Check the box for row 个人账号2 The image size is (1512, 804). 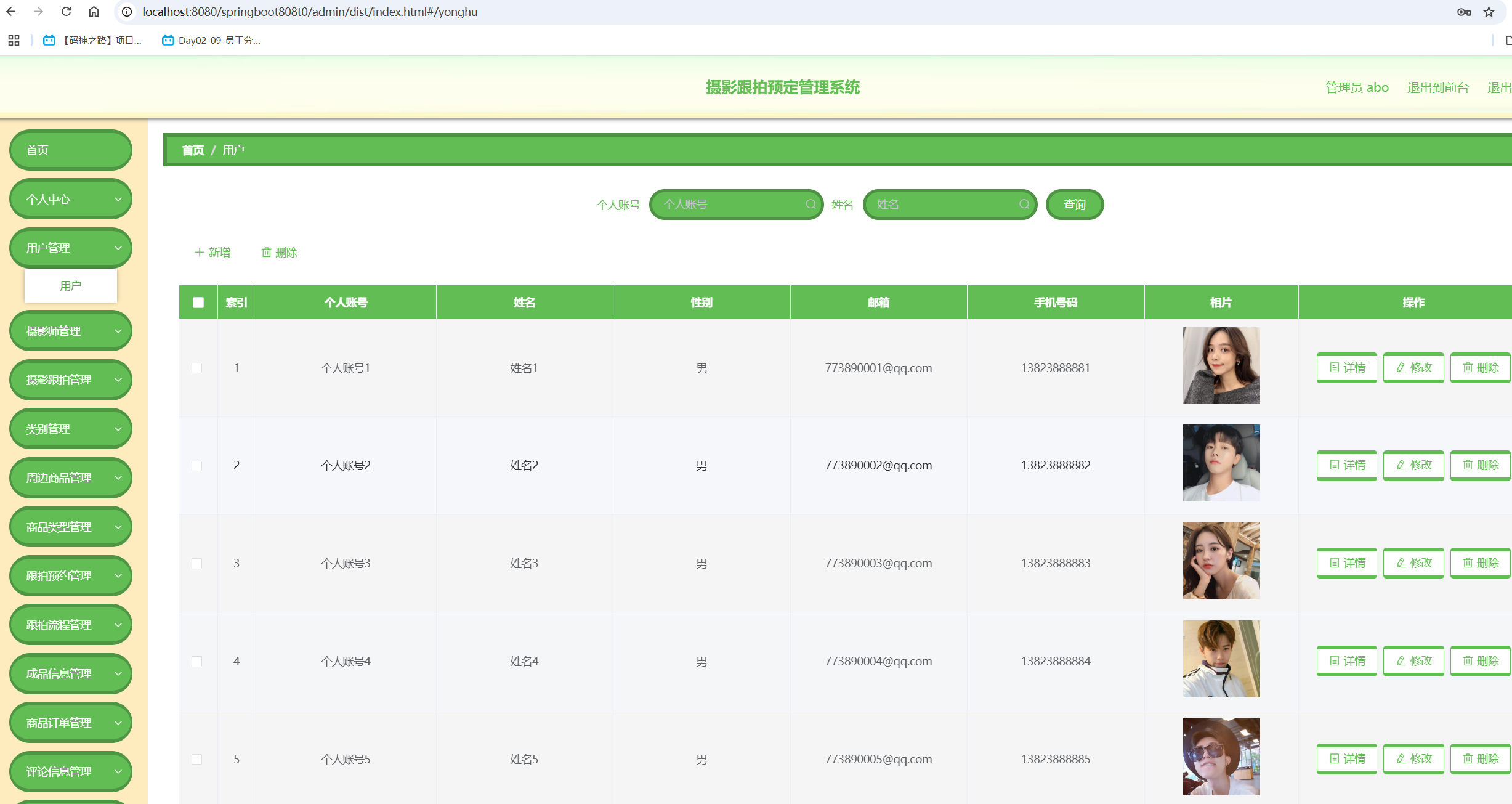pos(197,466)
